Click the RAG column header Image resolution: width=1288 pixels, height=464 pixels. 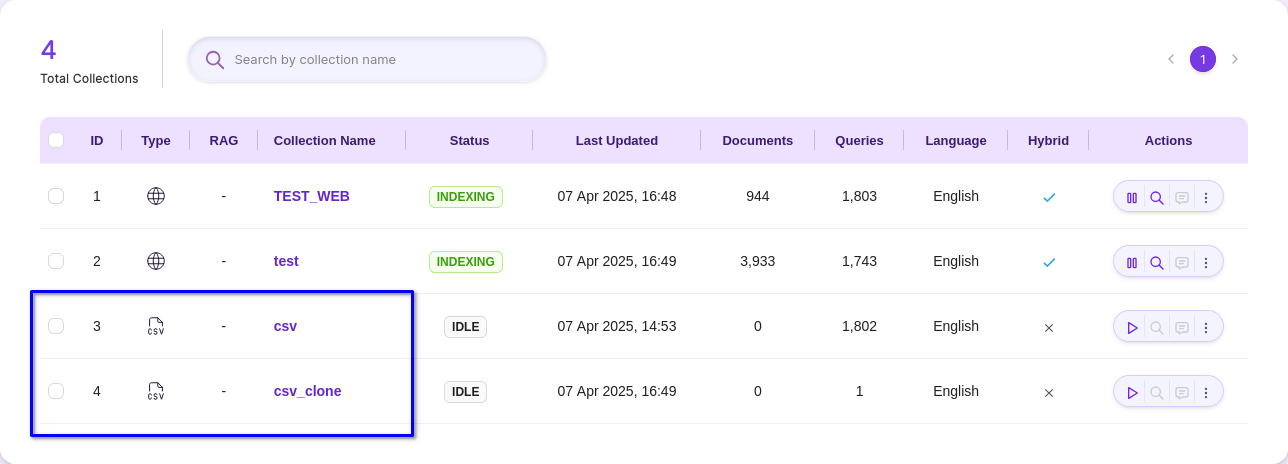point(224,141)
